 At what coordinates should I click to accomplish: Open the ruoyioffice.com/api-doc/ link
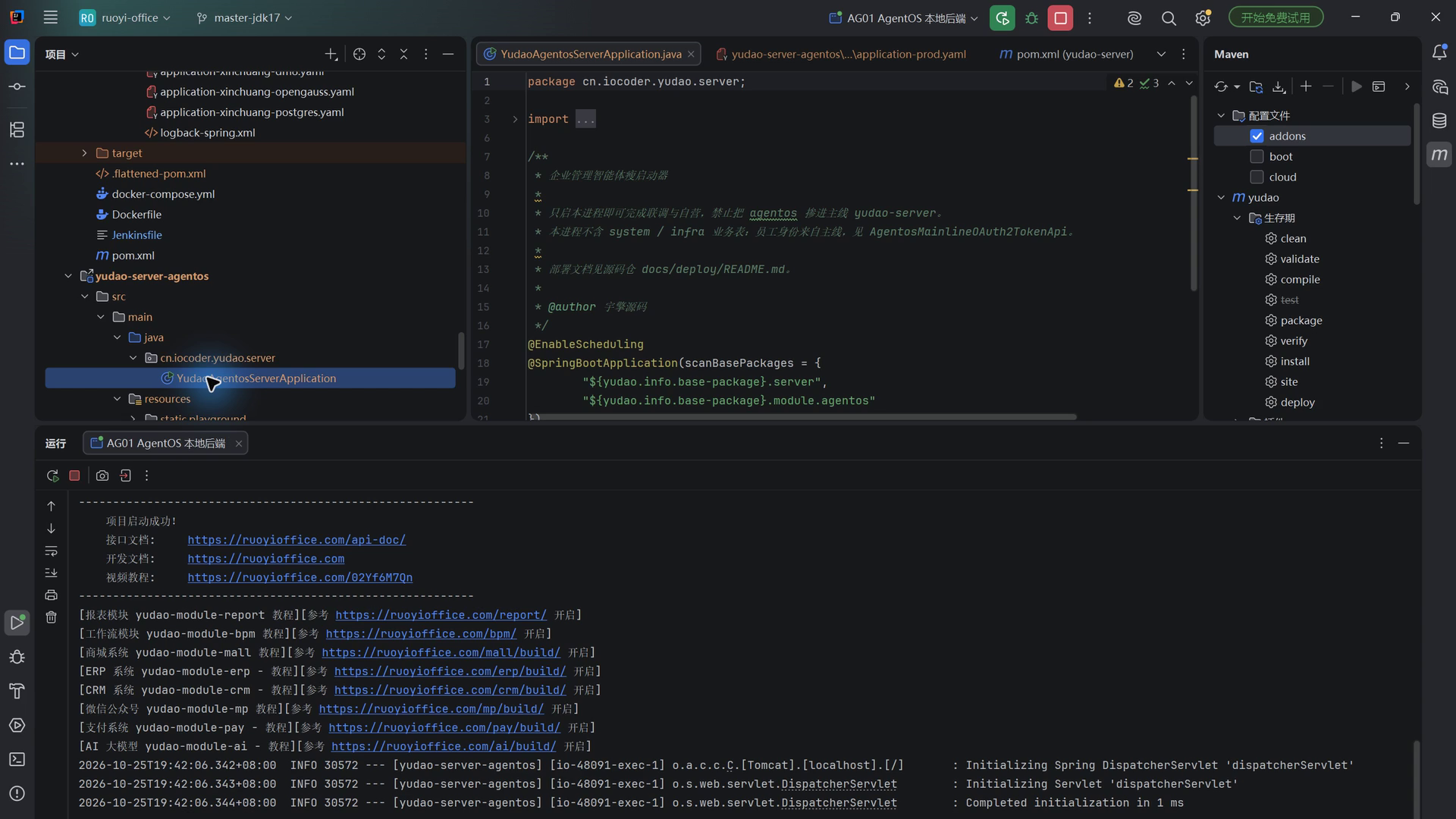[x=297, y=540]
